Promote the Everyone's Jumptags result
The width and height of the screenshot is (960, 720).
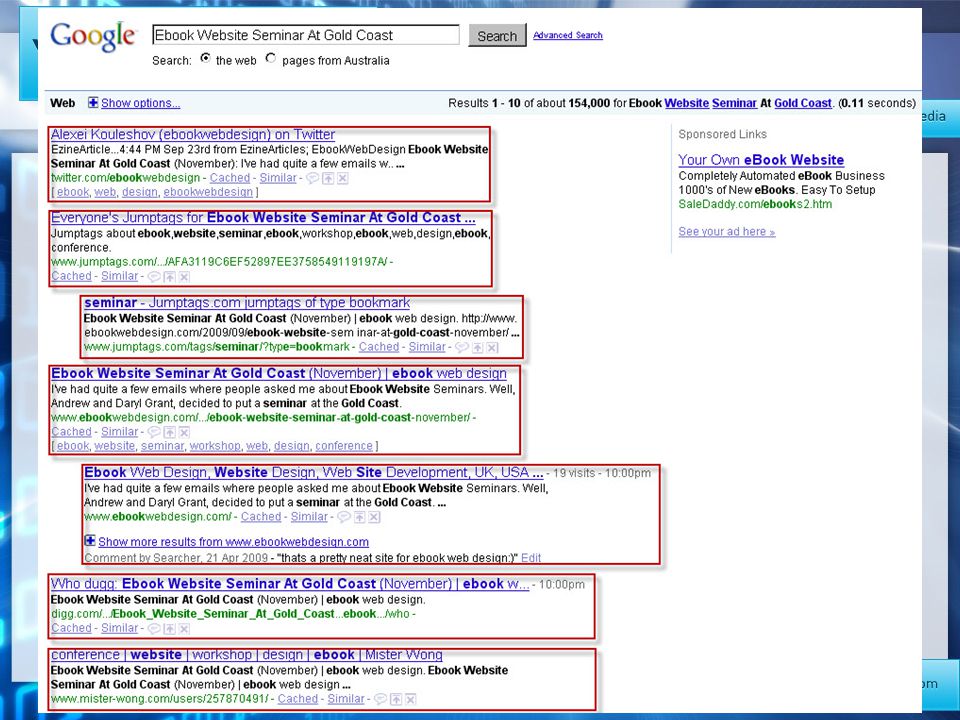(x=170, y=277)
